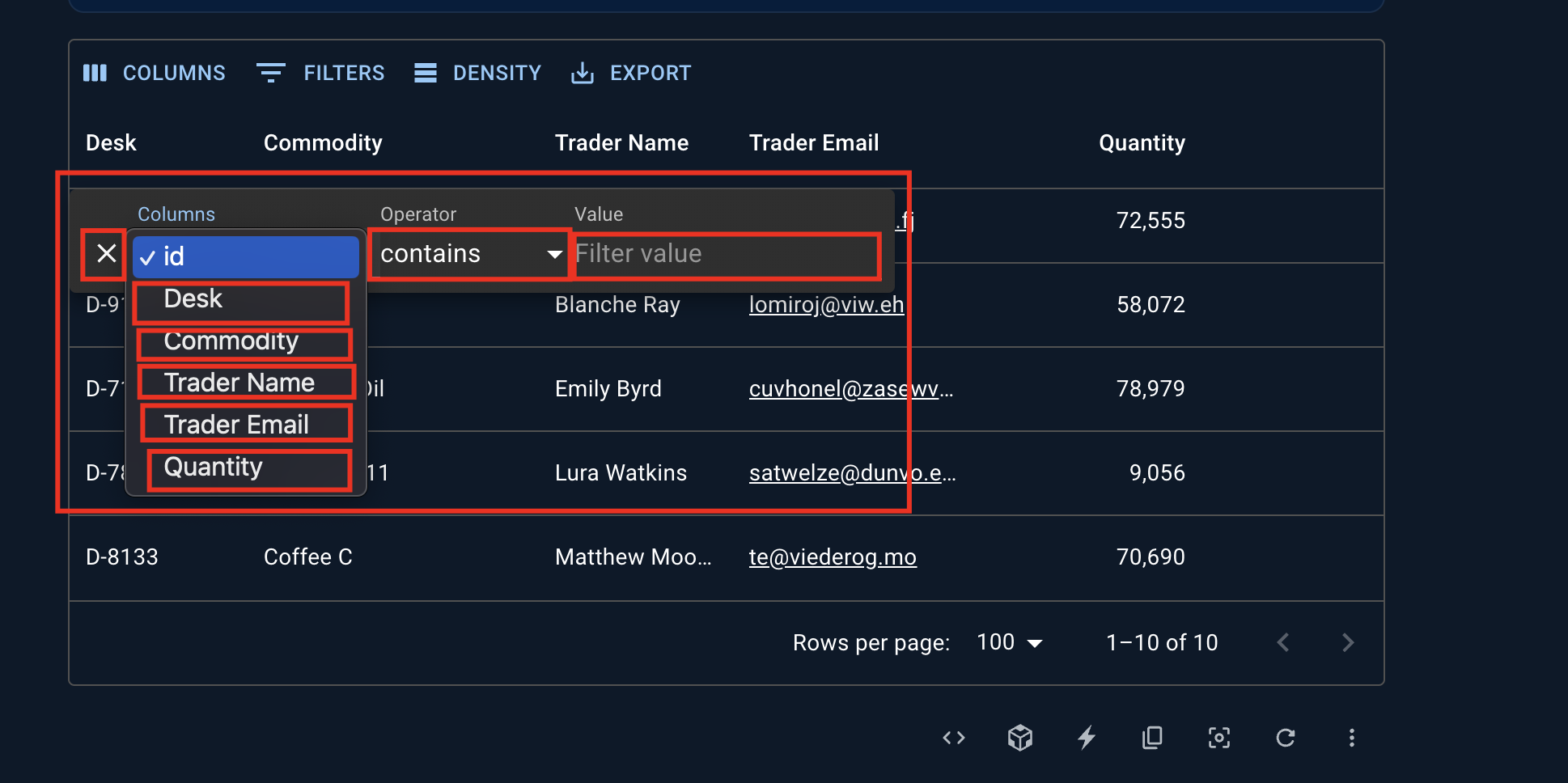This screenshot has height=783, width=1568.
Task: Choose 'Commodity' in the columns list
Action: (x=245, y=342)
